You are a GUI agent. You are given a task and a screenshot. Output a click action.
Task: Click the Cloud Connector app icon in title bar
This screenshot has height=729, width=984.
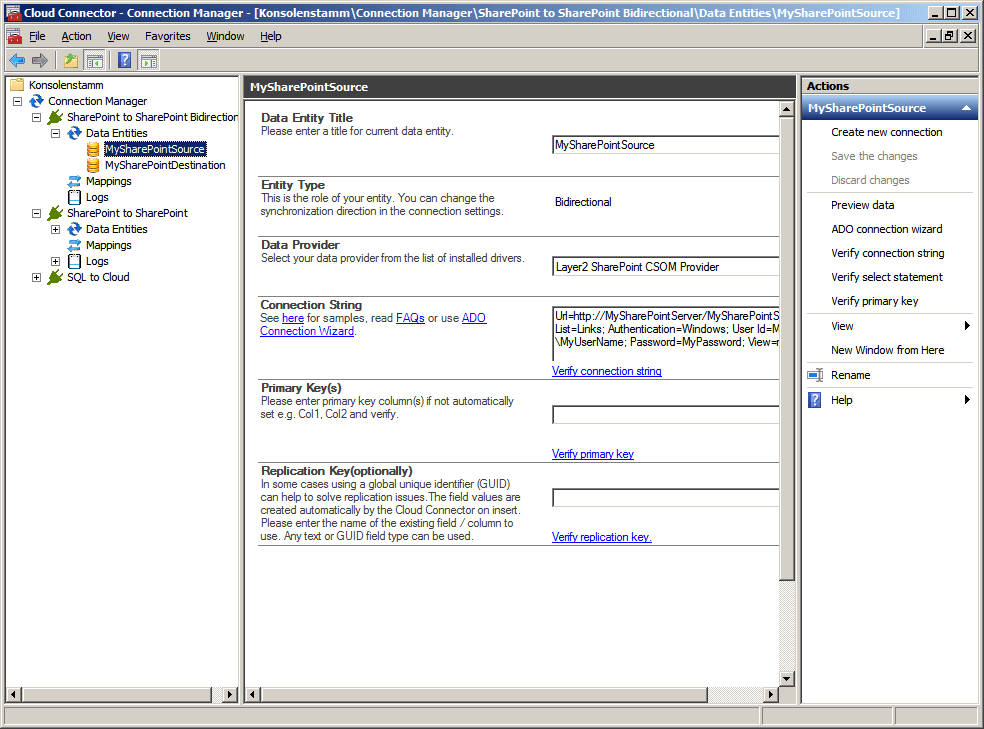(x=13, y=13)
